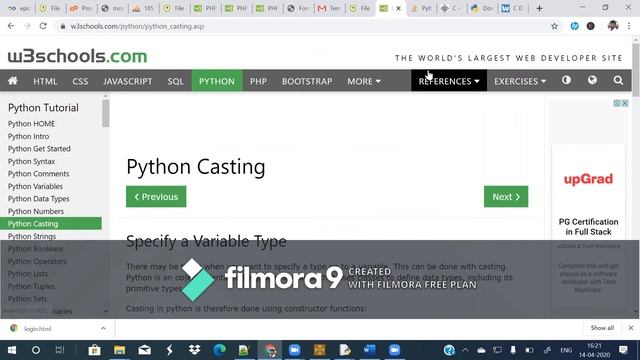Viewport: 640px width, 360px height.
Task: Show all downloads
Action: [602, 328]
